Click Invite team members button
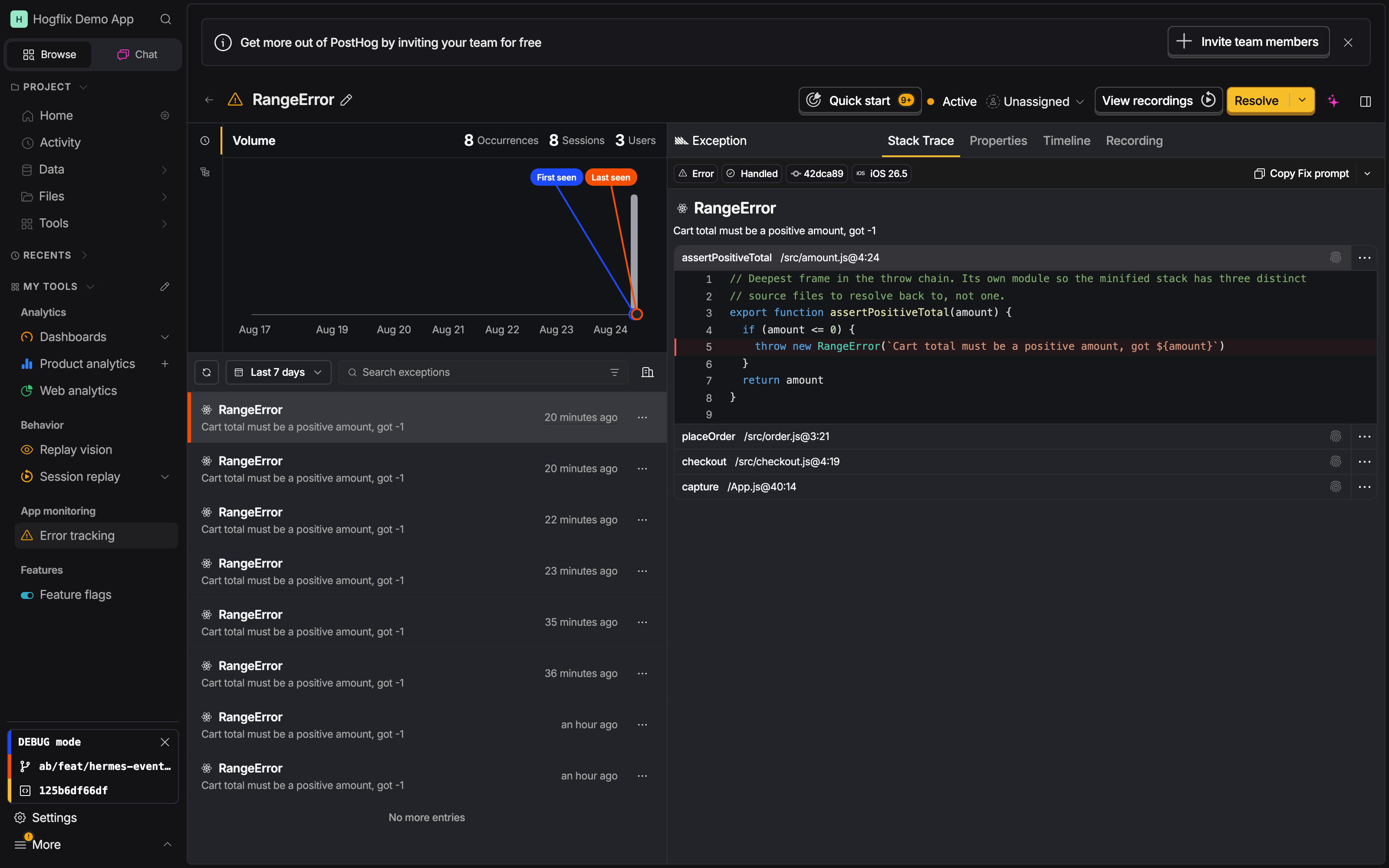This screenshot has height=868, width=1389. tap(1248, 42)
